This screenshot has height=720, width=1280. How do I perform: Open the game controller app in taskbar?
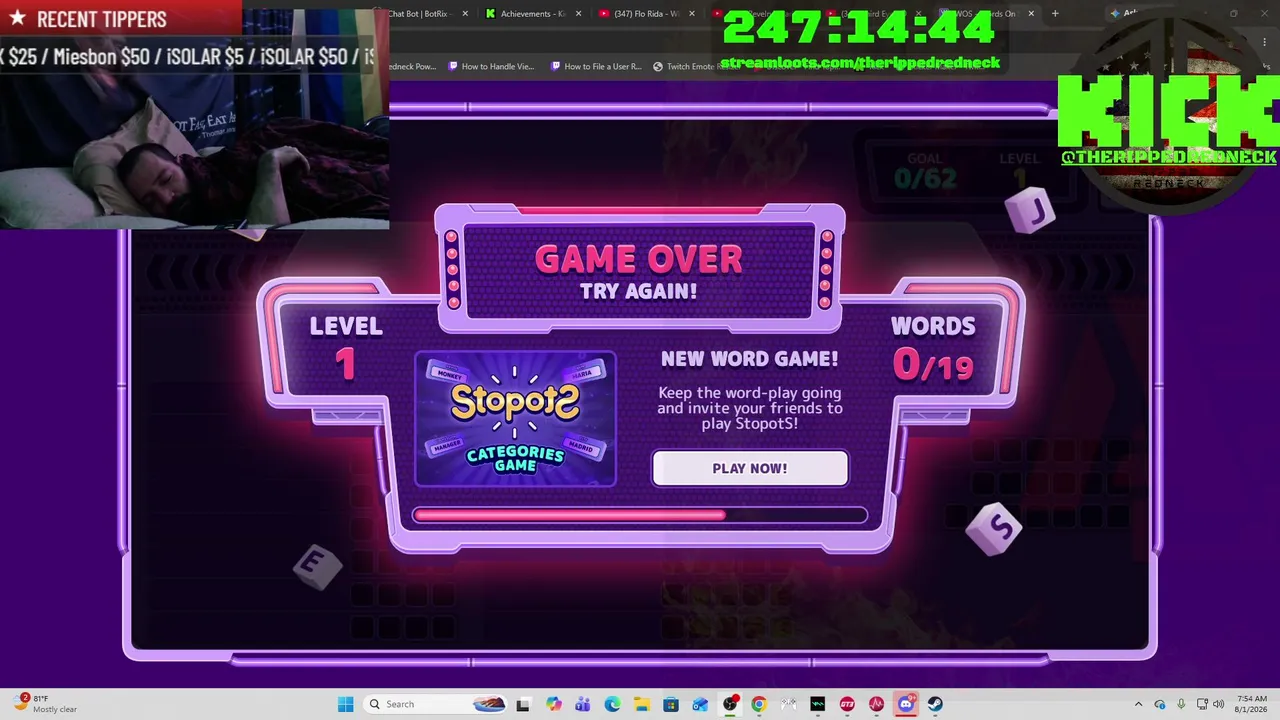[788, 704]
